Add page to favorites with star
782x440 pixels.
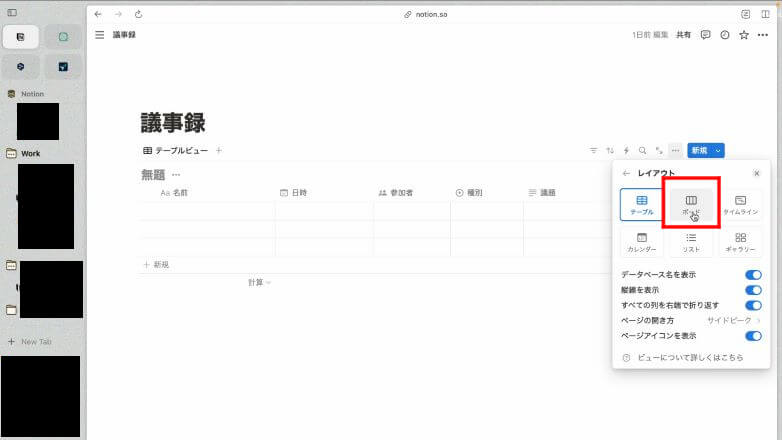pos(744,34)
